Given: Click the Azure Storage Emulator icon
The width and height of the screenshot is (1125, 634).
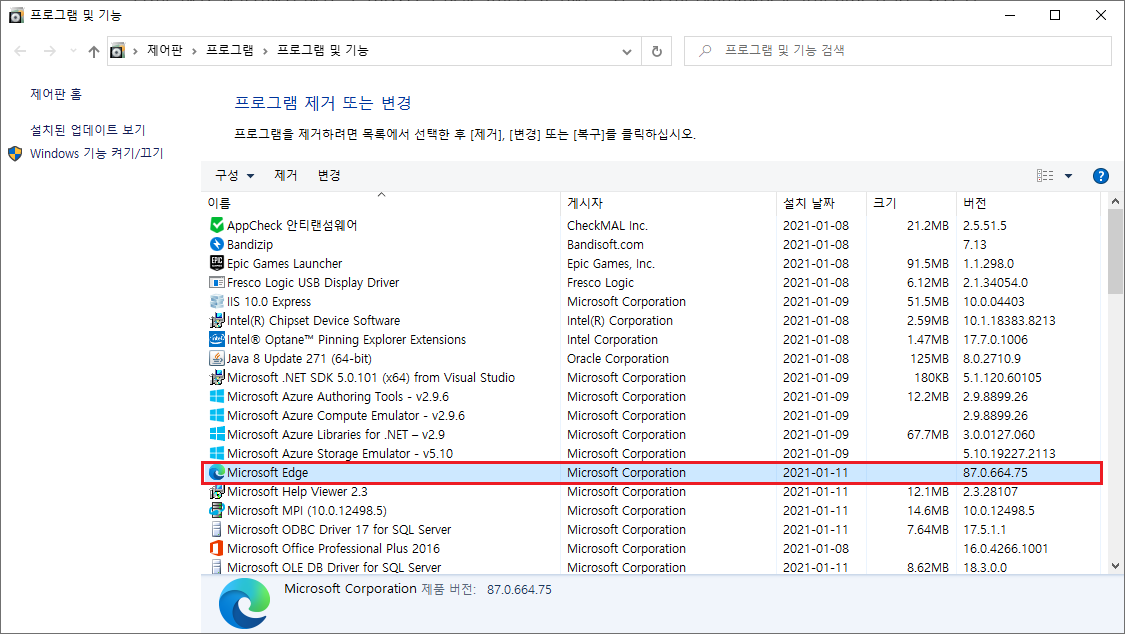Looking at the screenshot, I should coord(217,453).
